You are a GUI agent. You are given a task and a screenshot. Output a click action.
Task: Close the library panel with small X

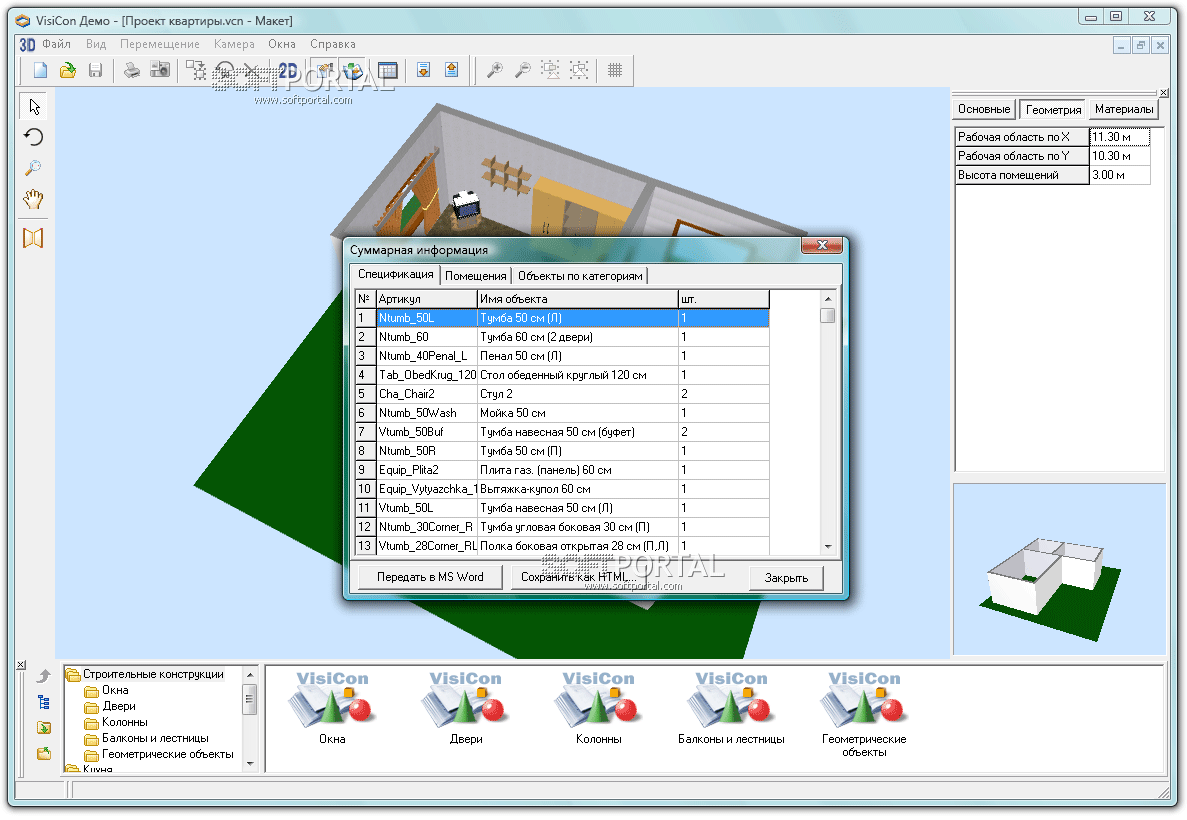tap(21, 665)
